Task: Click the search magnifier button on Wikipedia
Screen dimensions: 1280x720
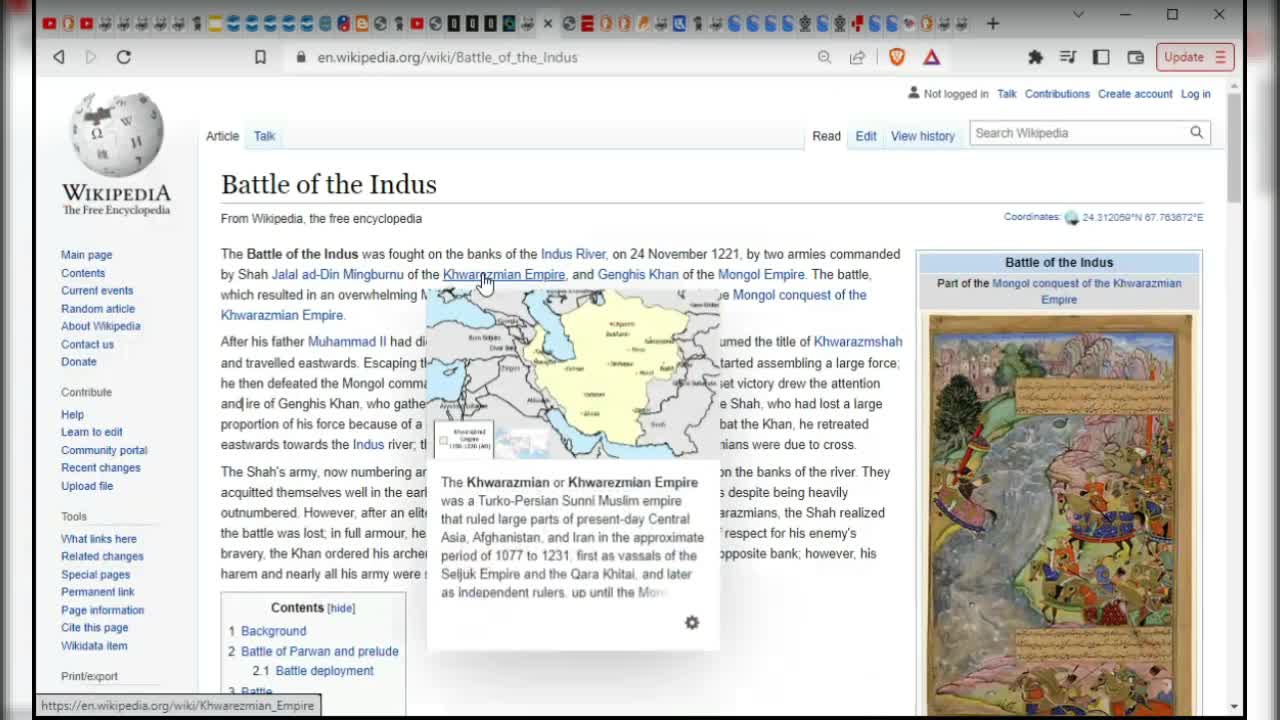Action: (1196, 133)
